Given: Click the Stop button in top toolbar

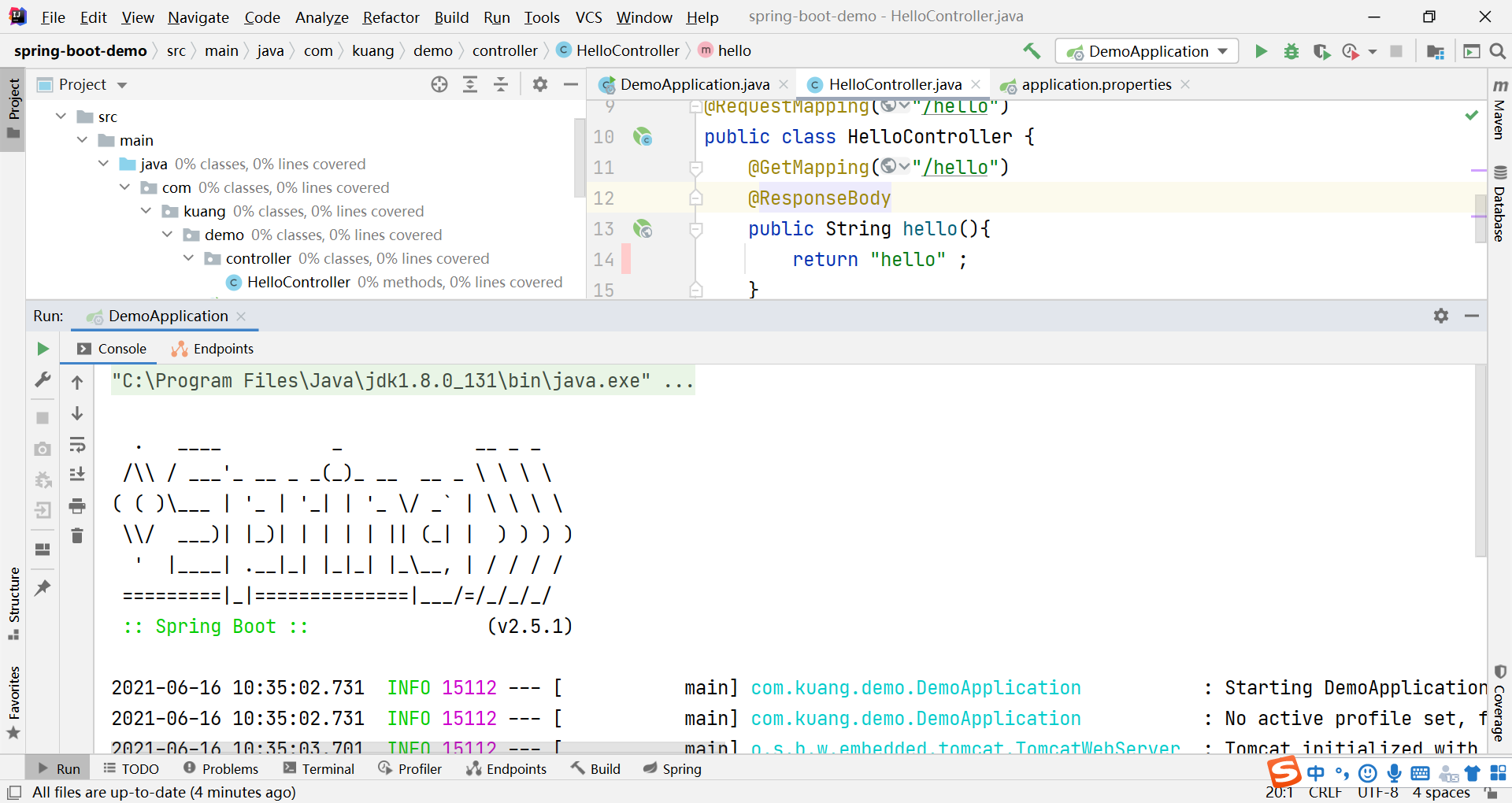Looking at the screenshot, I should point(1396,51).
